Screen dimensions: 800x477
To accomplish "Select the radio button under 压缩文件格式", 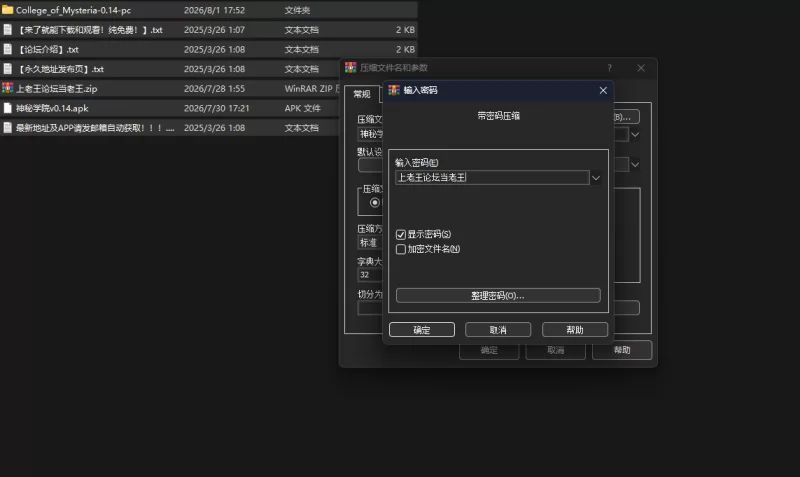I will (375, 203).
